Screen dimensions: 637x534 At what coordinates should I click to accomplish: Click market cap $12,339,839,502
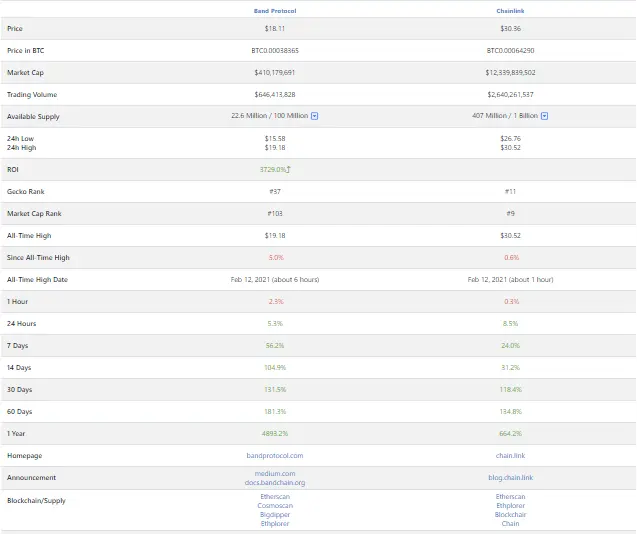tap(510, 72)
